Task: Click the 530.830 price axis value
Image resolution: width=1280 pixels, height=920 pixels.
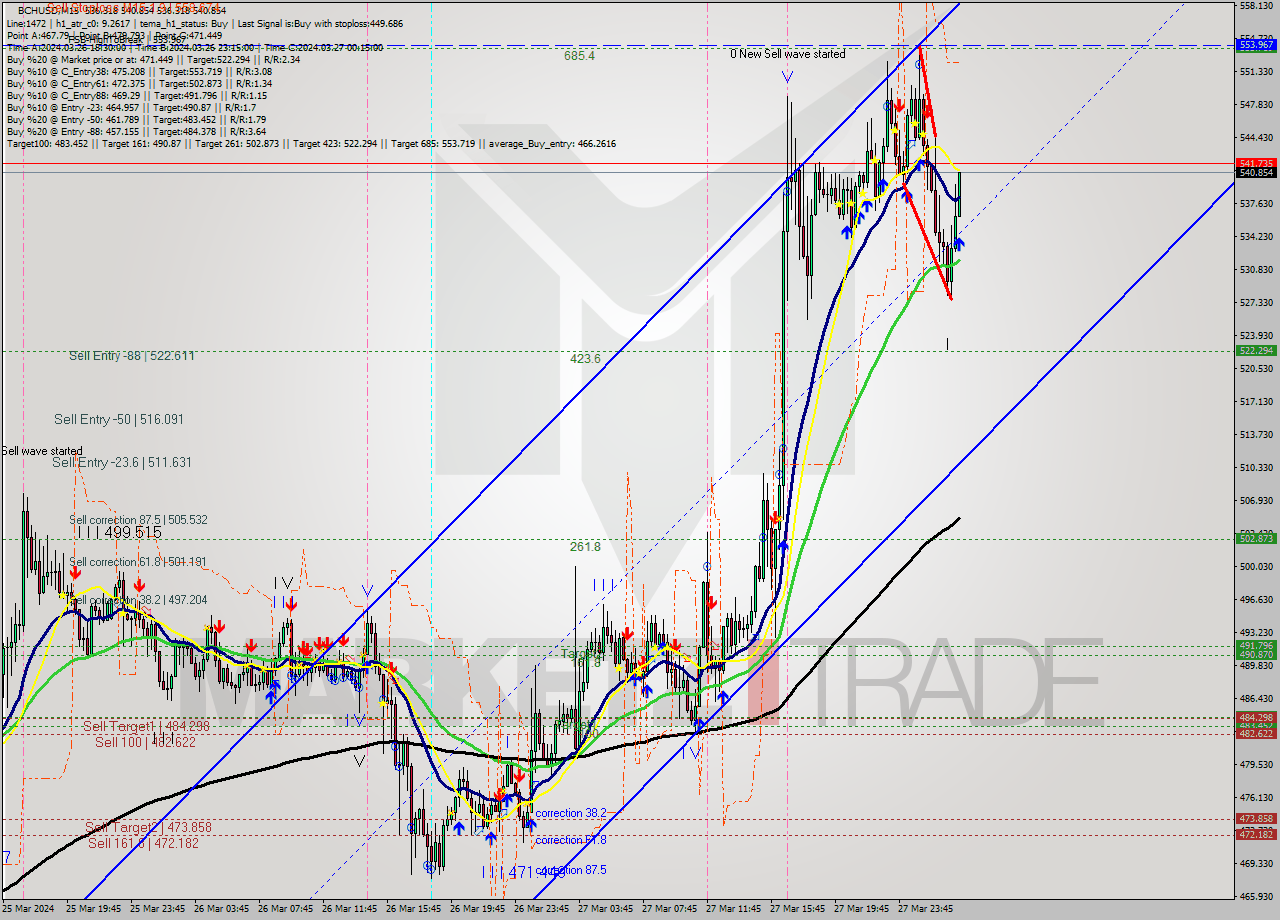Action: tap(1257, 269)
